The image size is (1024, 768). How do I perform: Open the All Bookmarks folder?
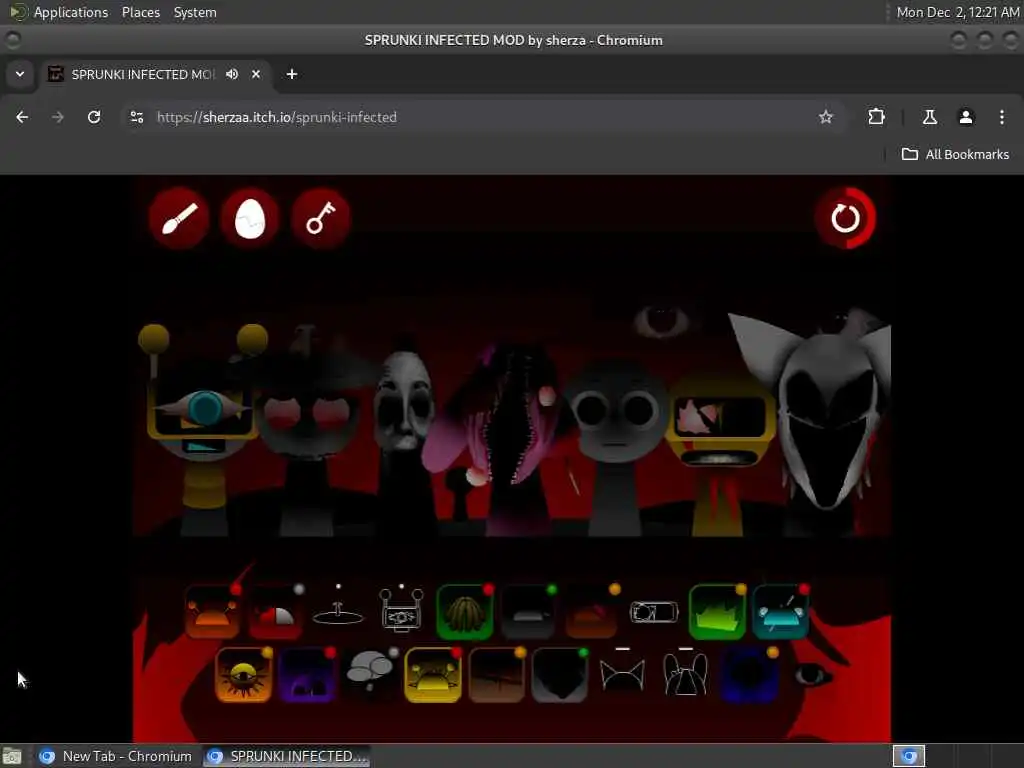tap(955, 154)
